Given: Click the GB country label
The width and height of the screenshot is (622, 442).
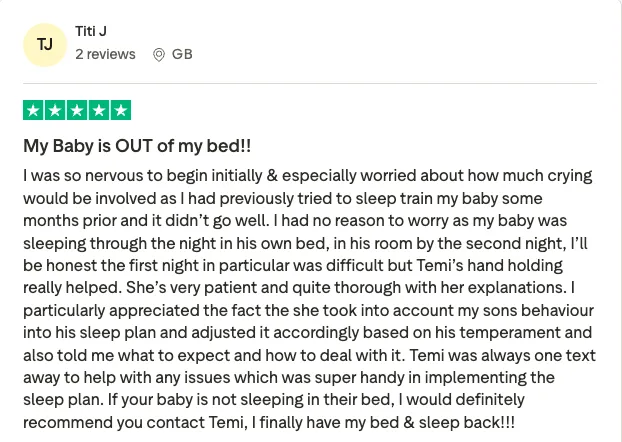Looking at the screenshot, I should tap(182, 54).
